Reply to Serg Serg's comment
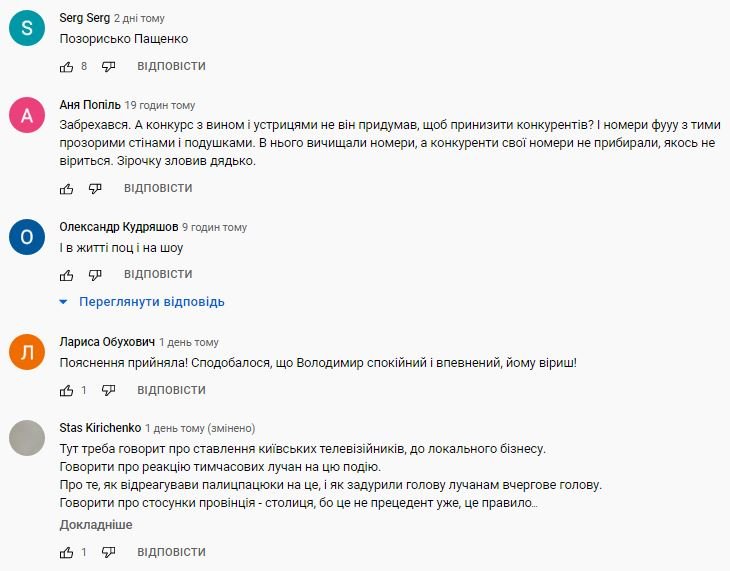The width and height of the screenshot is (730, 571). tap(171, 66)
